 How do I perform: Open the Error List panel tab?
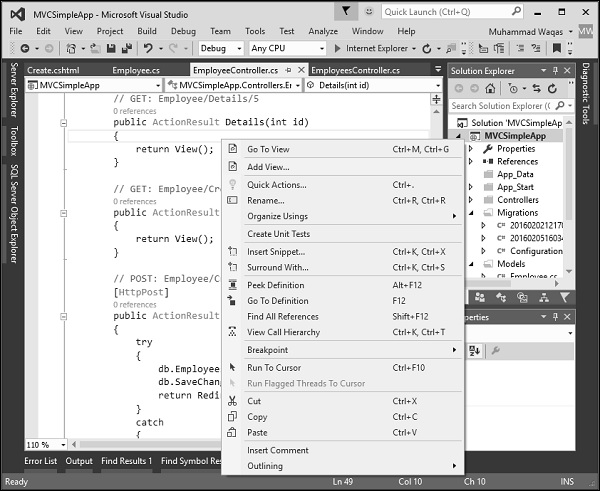tap(41, 461)
